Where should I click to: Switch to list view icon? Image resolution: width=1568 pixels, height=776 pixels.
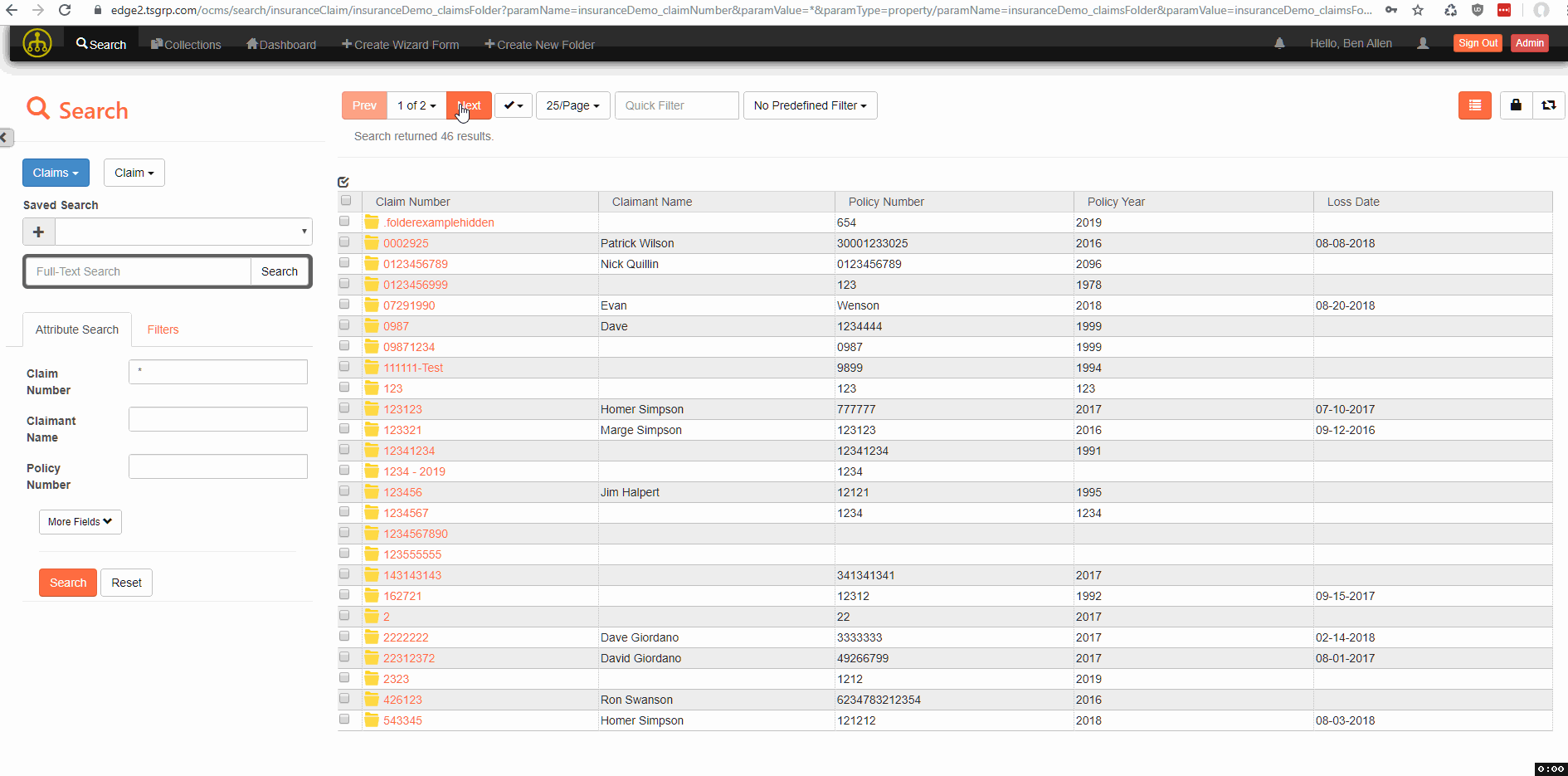point(1474,105)
